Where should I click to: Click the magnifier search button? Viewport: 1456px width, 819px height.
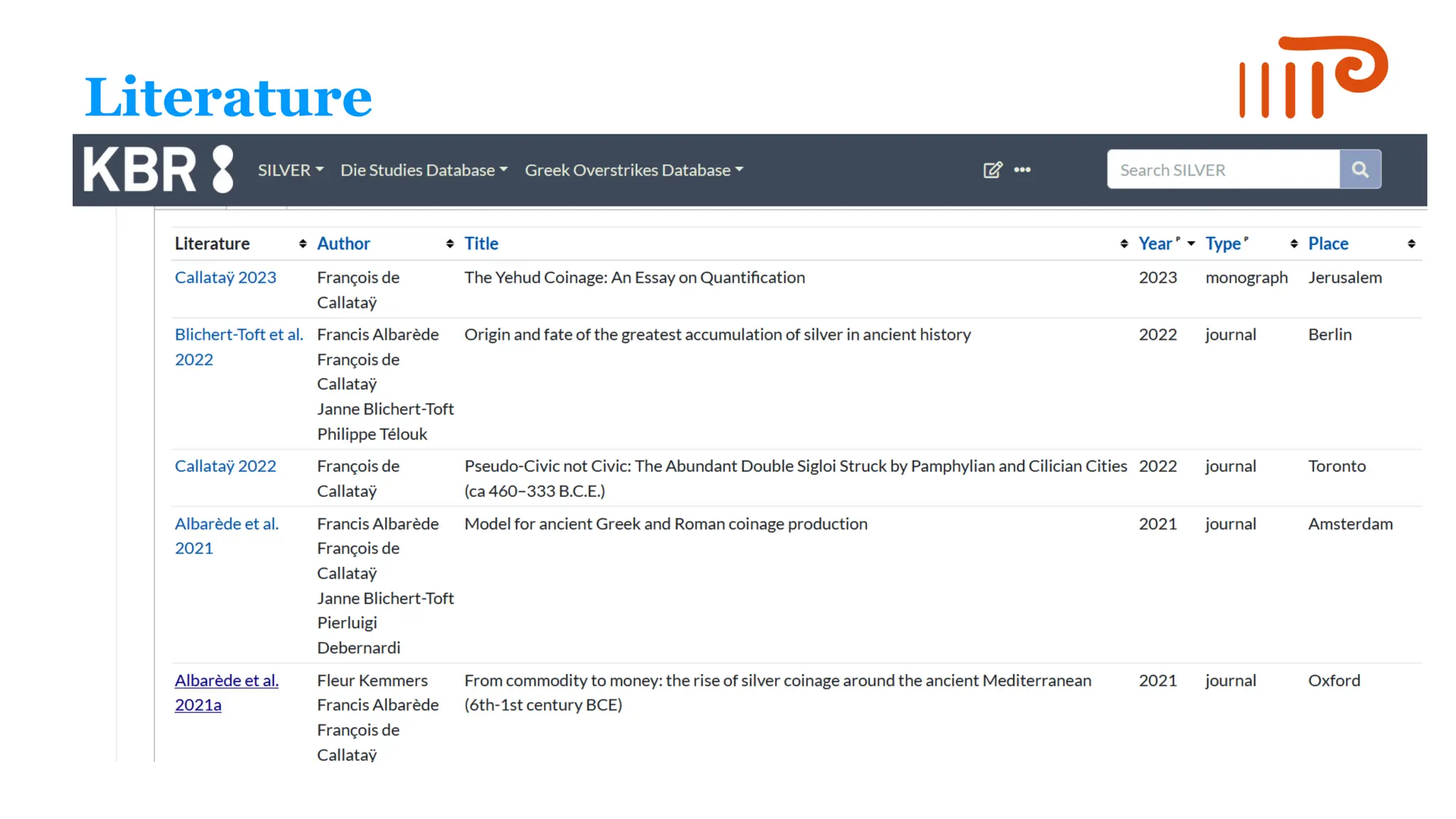(1360, 169)
